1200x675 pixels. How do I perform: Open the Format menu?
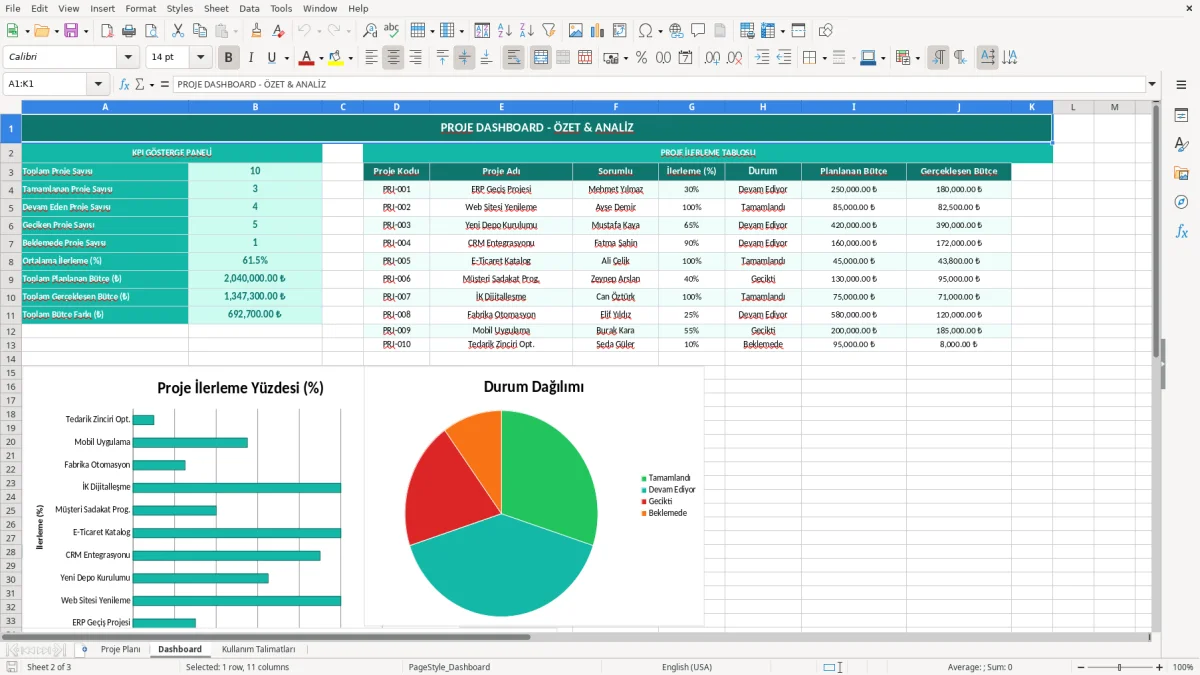(x=140, y=8)
